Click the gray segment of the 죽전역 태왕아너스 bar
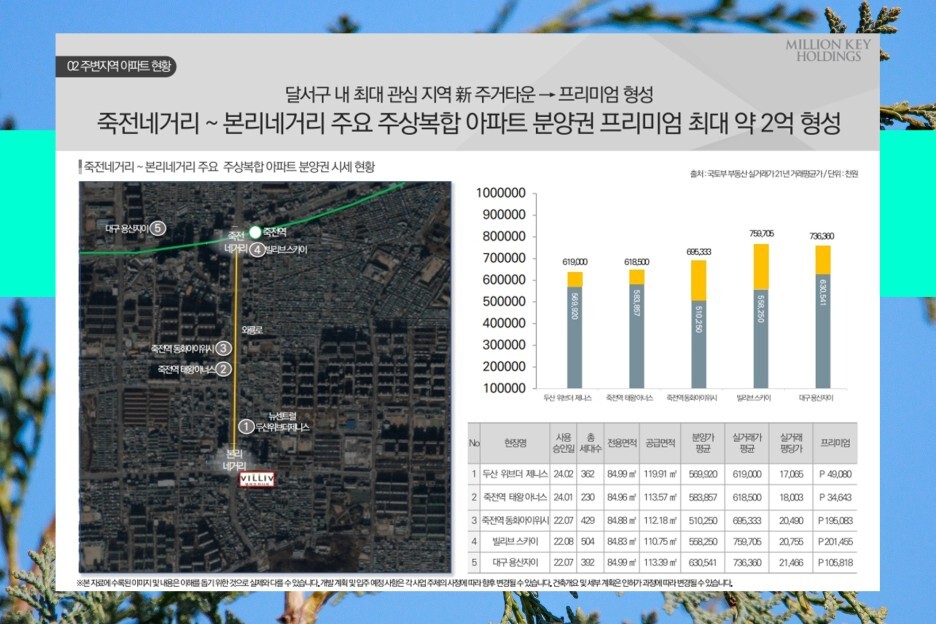 click(x=637, y=336)
